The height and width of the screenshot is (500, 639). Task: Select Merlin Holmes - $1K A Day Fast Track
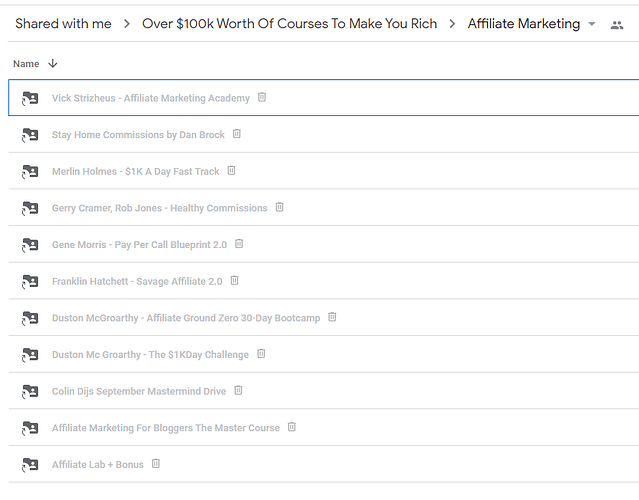136,172
